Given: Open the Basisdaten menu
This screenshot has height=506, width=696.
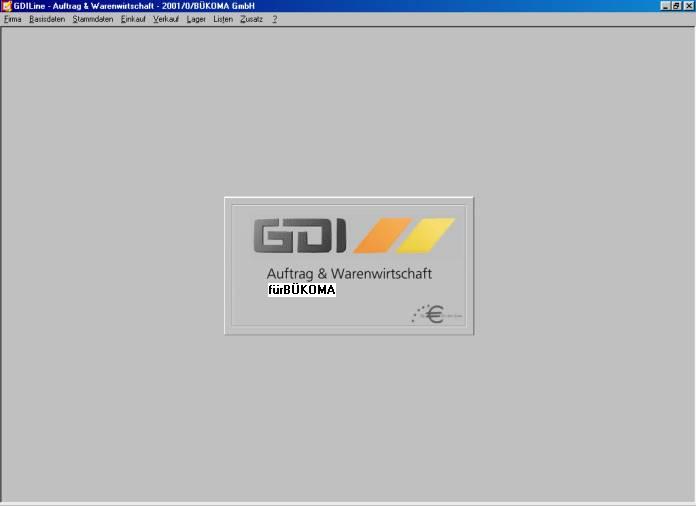Looking at the screenshot, I should [47, 20].
